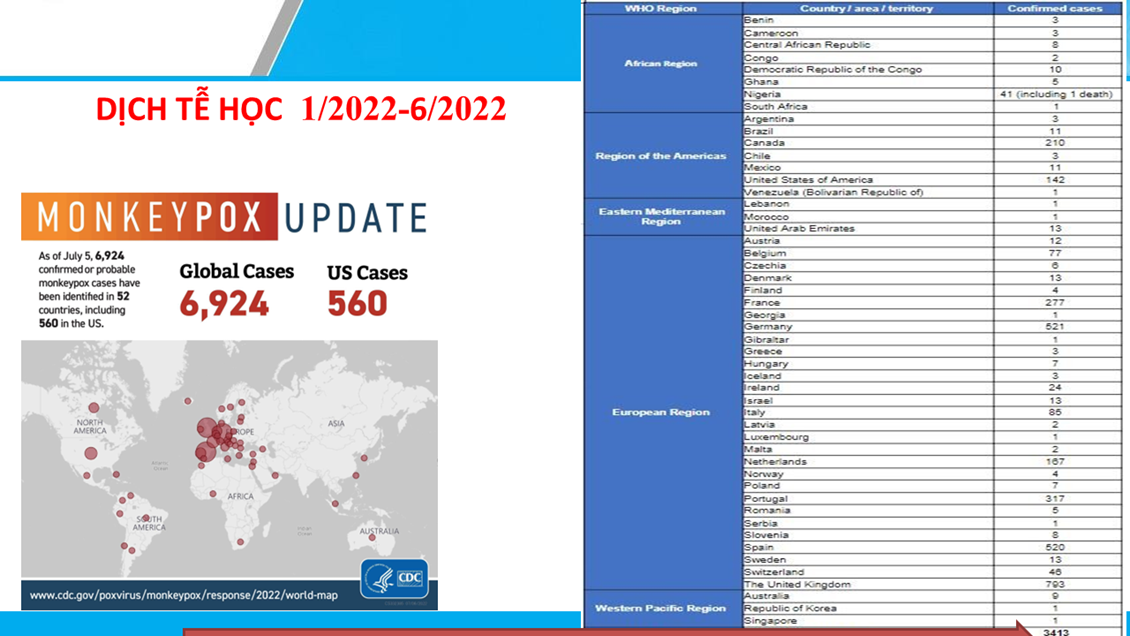Click the total 3413 cell
The height and width of the screenshot is (636, 1130).
(1055, 631)
